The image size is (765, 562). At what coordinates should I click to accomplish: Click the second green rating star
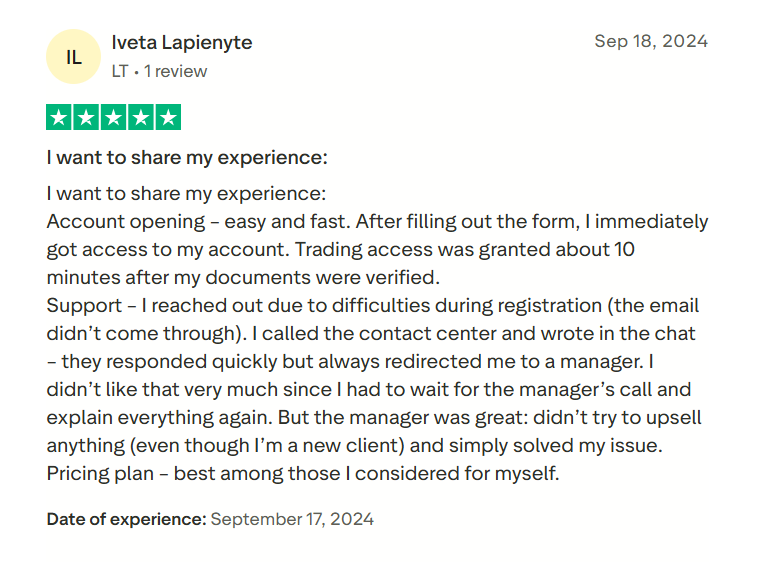(86, 118)
